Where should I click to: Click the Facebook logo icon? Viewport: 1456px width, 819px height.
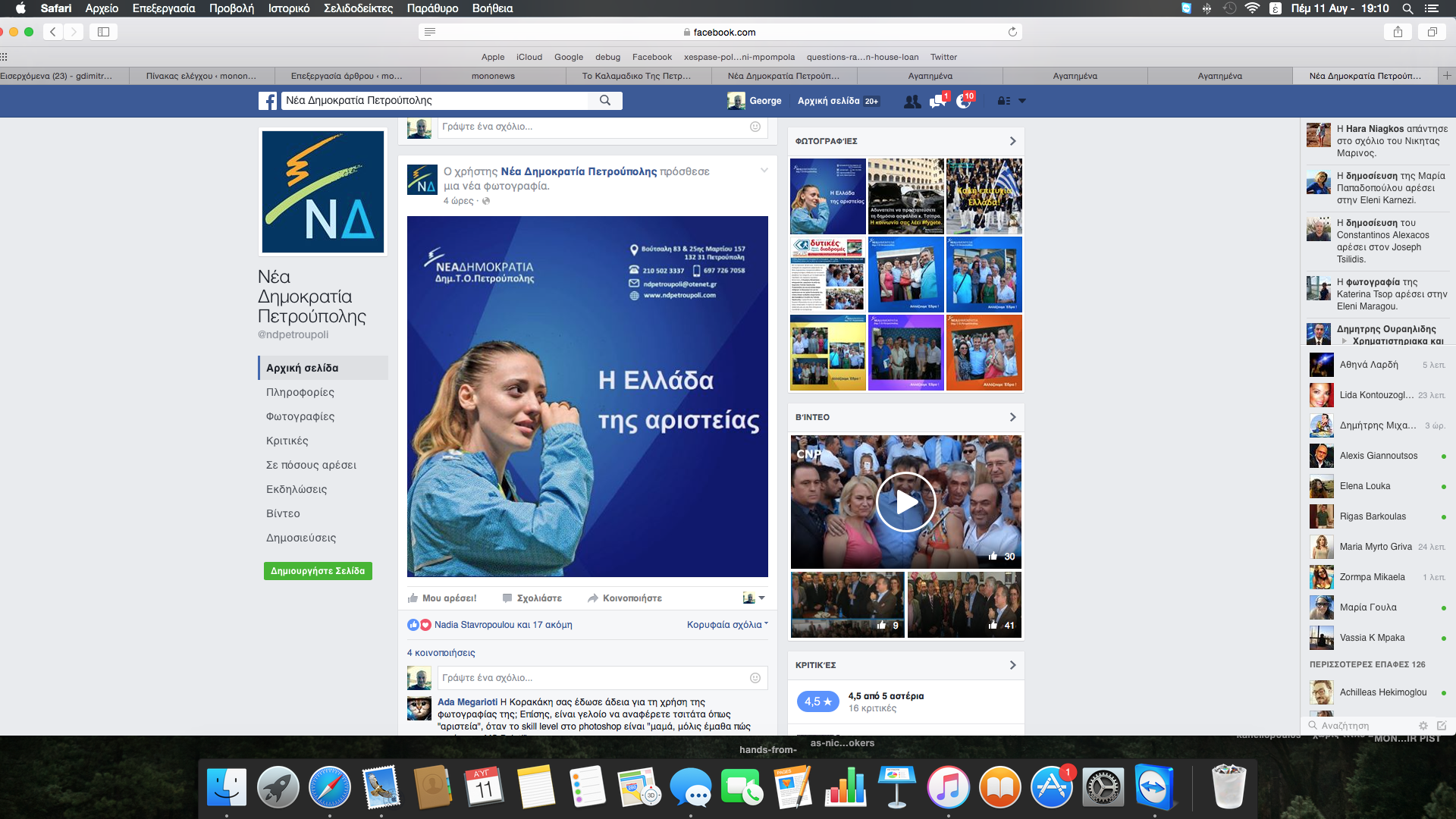(x=267, y=101)
